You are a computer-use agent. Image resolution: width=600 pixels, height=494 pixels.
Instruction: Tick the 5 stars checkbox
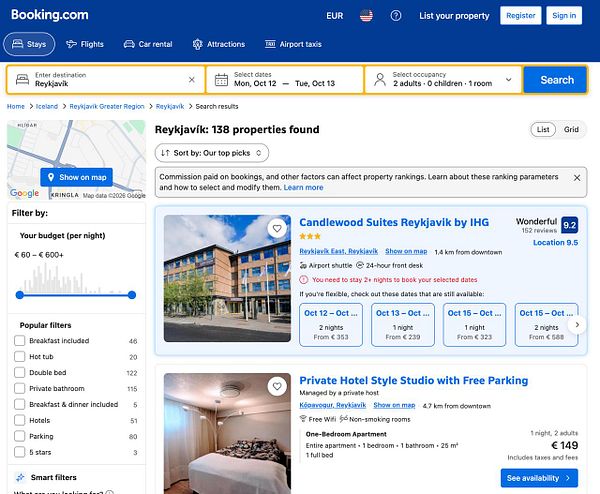20,452
